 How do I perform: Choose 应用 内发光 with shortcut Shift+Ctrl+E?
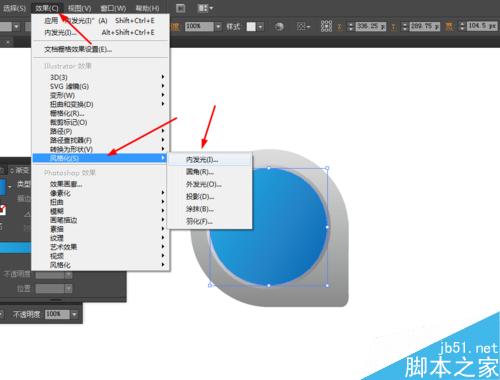coord(100,21)
